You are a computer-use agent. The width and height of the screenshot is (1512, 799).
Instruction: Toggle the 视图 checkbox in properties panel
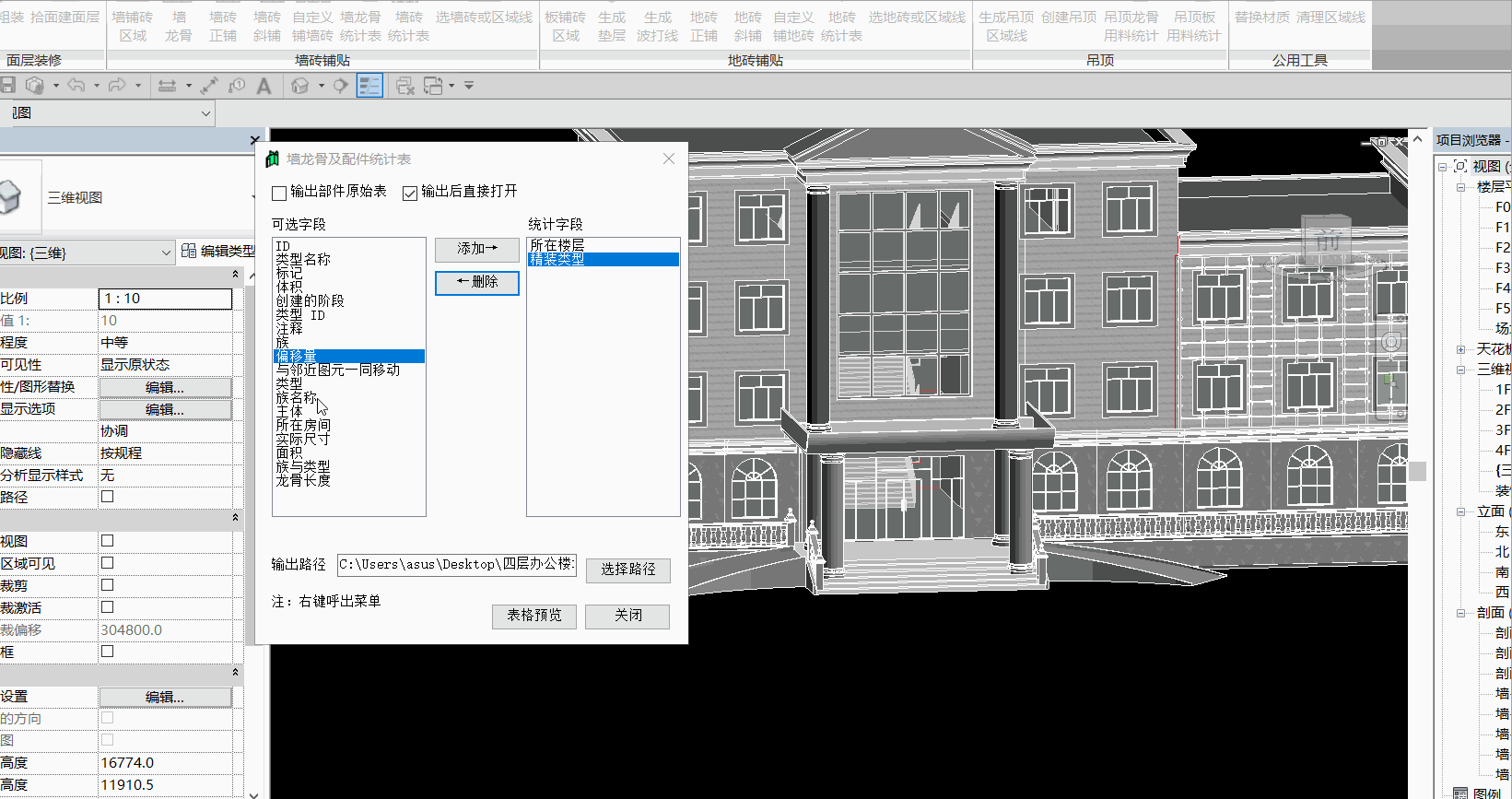(x=107, y=541)
